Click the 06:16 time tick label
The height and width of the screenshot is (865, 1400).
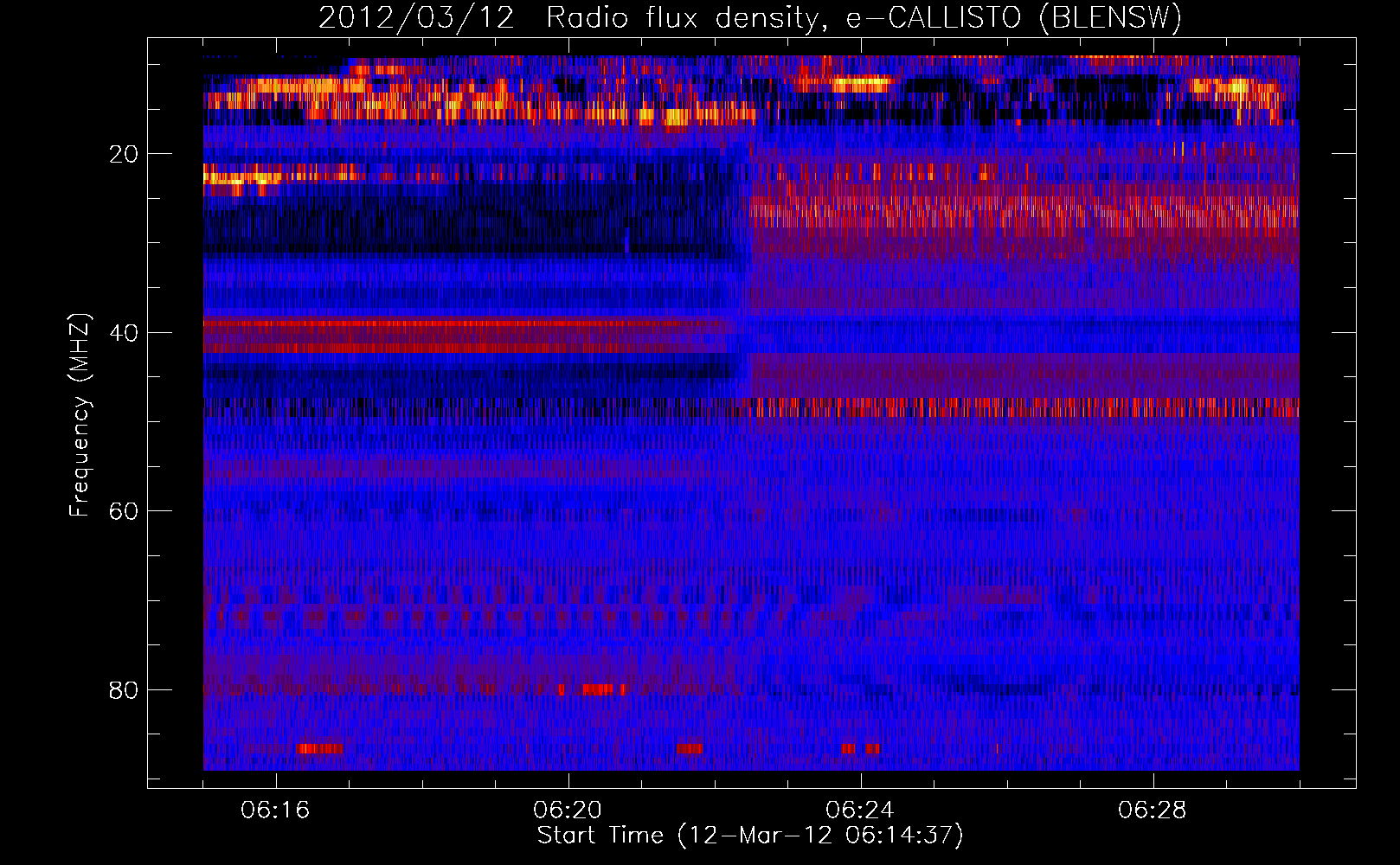(x=275, y=811)
